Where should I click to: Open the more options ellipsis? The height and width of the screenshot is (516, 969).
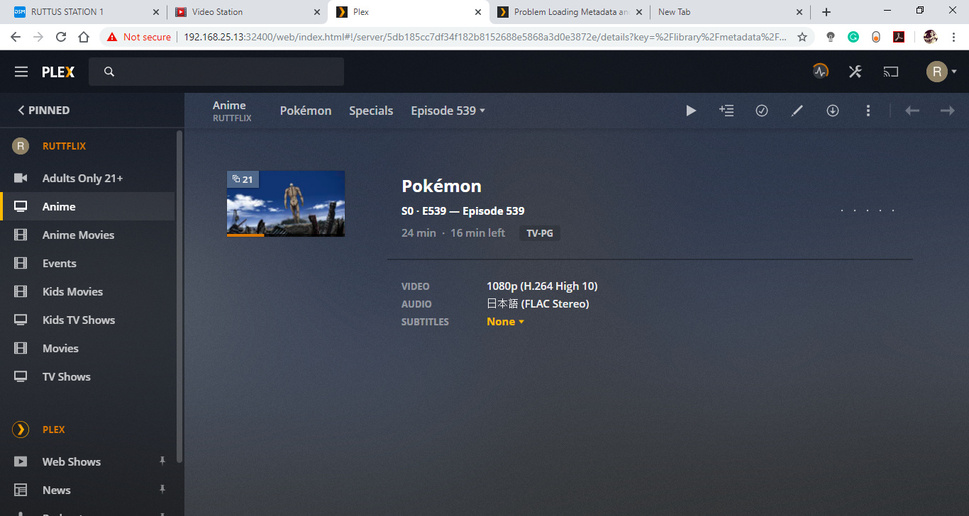tap(868, 111)
